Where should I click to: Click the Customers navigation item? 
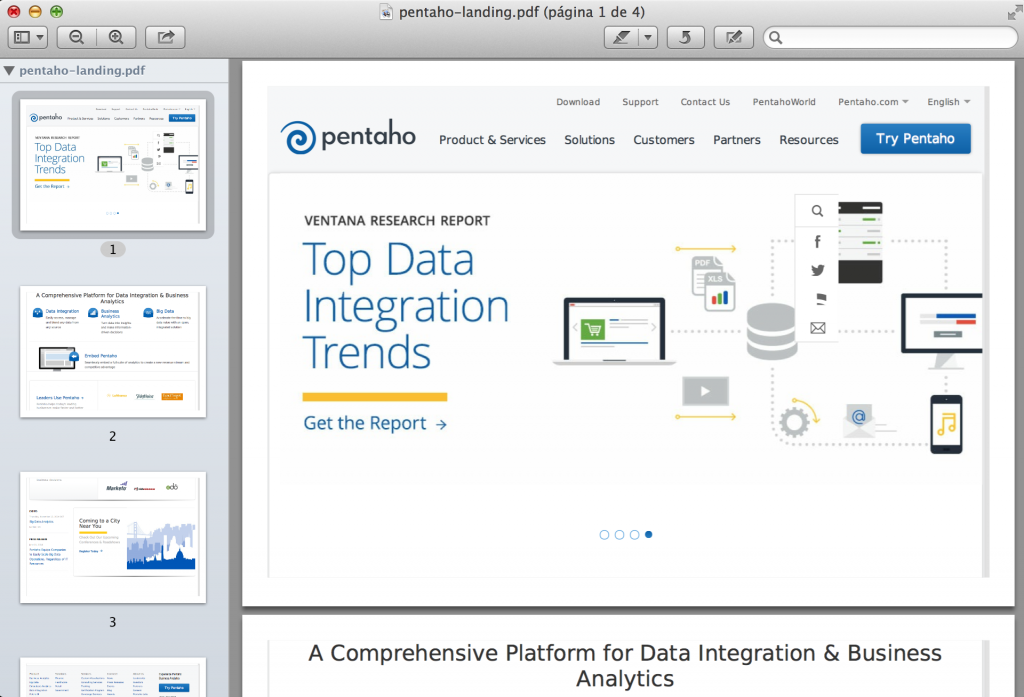pyautogui.click(x=664, y=140)
